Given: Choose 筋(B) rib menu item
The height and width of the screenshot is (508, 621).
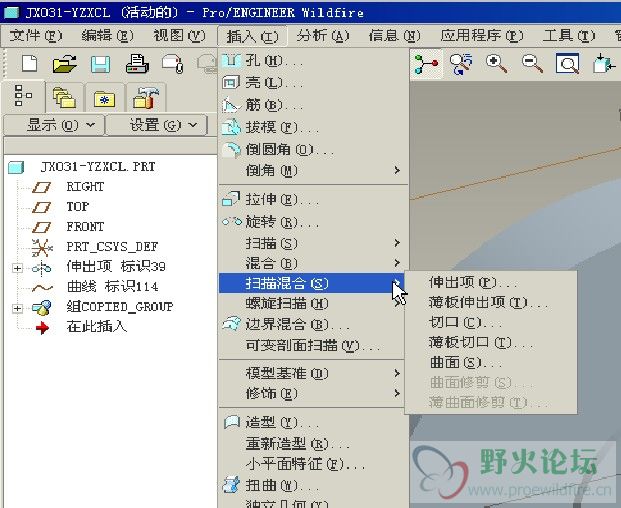Looking at the screenshot, I should click(x=313, y=105).
